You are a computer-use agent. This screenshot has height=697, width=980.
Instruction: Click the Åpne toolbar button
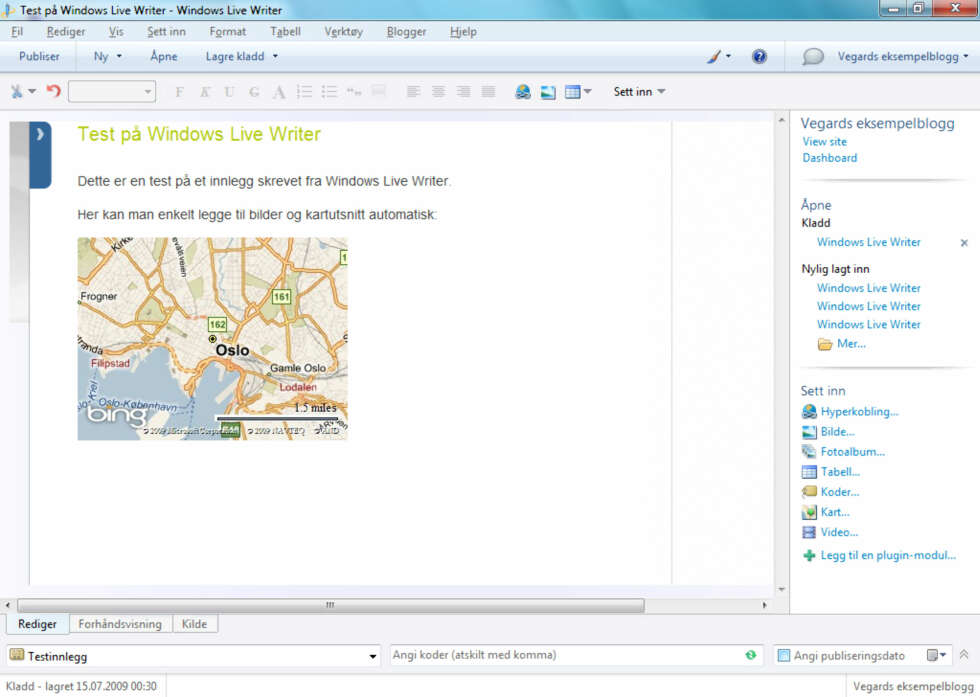pos(164,56)
